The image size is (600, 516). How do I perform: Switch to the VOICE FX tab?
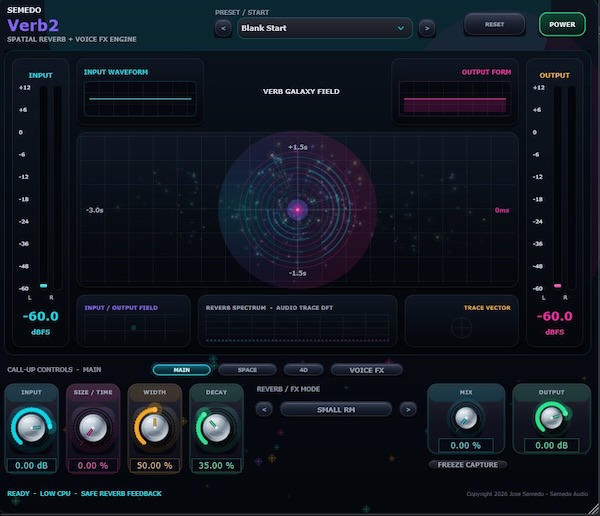[x=367, y=370]
